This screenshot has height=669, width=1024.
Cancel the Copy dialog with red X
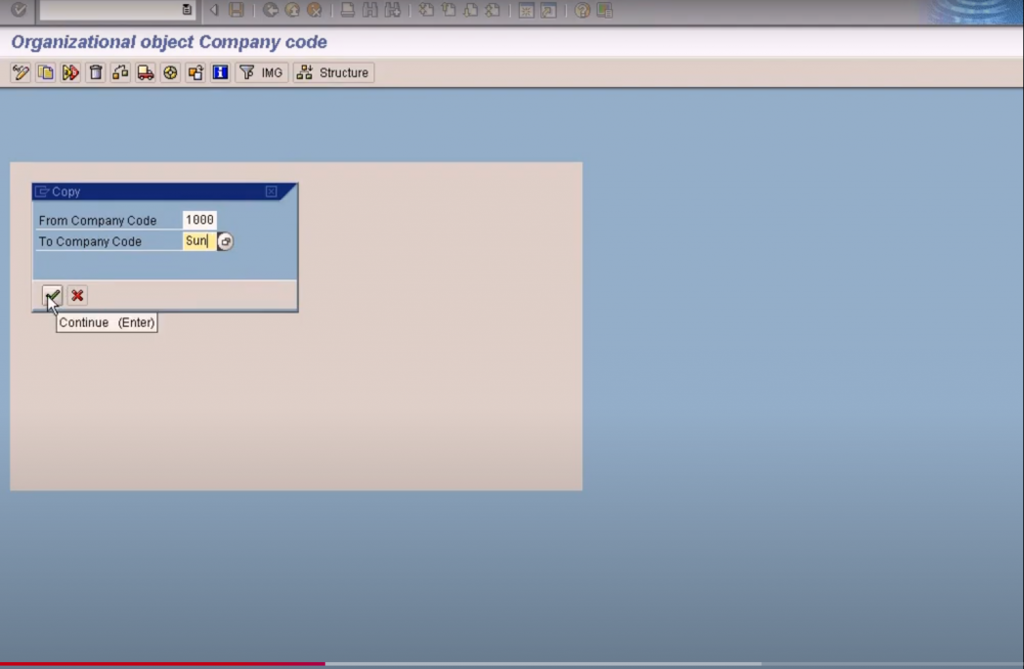coord(77,295)
